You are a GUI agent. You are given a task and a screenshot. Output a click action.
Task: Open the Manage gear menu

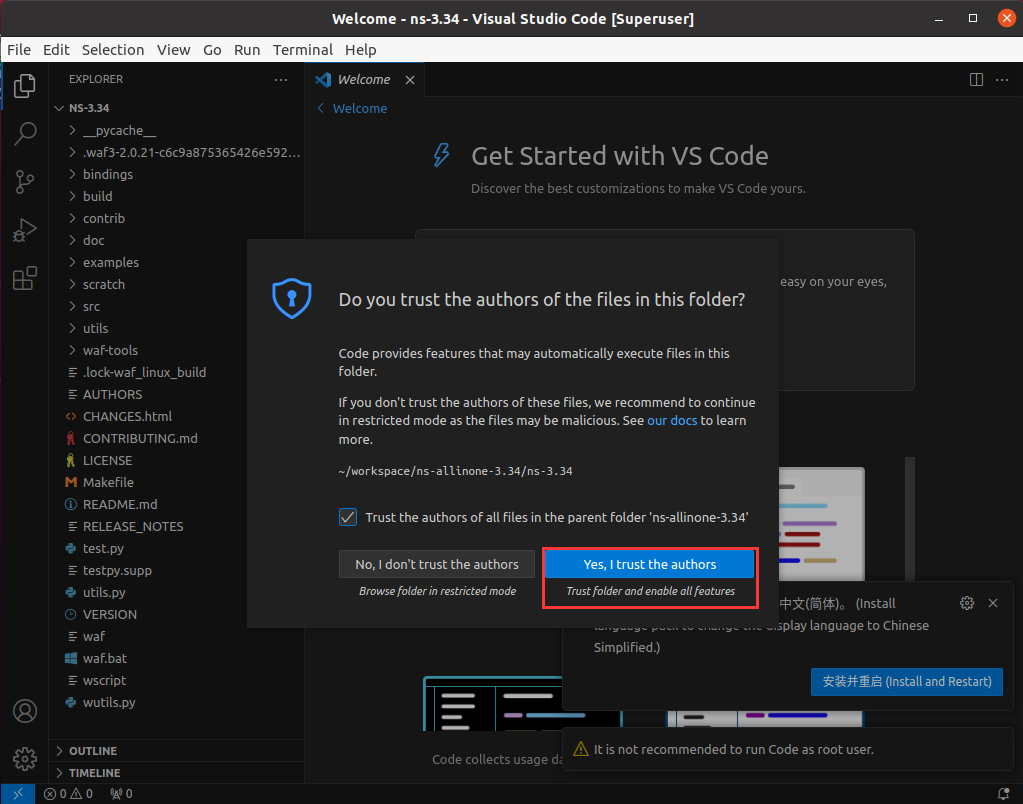point(25,758)
